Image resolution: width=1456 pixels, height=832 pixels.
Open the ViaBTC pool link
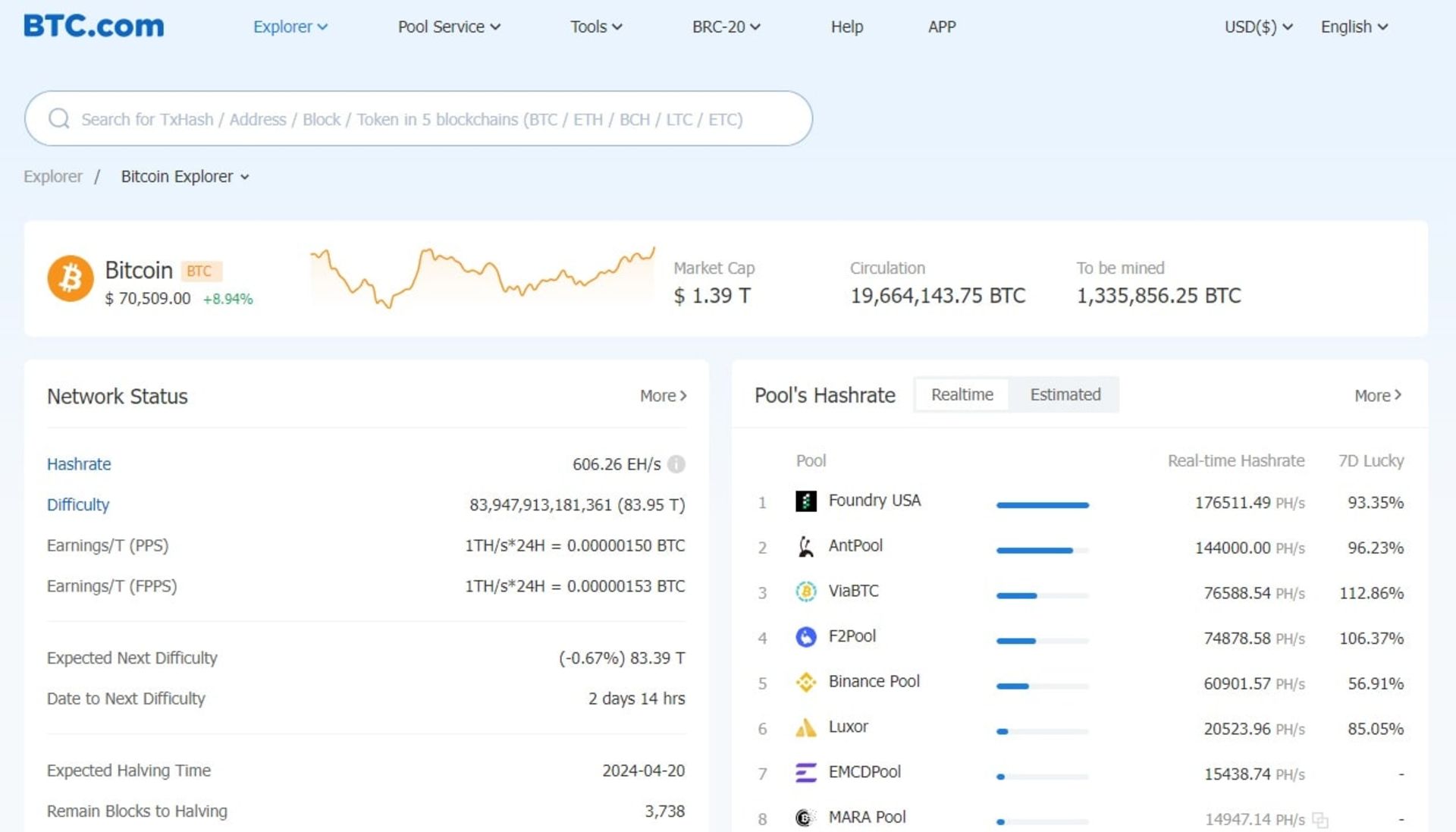[x=853, y=591]
